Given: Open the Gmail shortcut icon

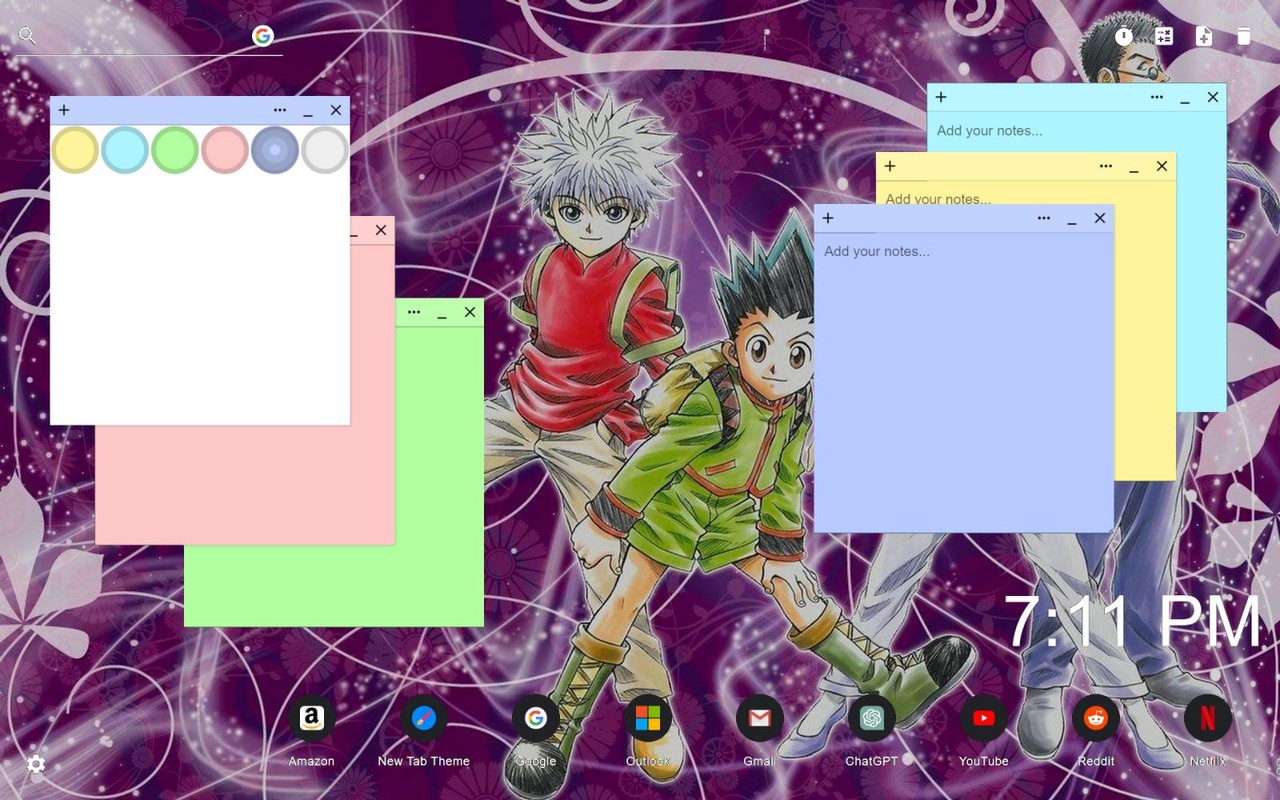Looking at the screenshot, I should pyautogui.click(x=760, y=718).
